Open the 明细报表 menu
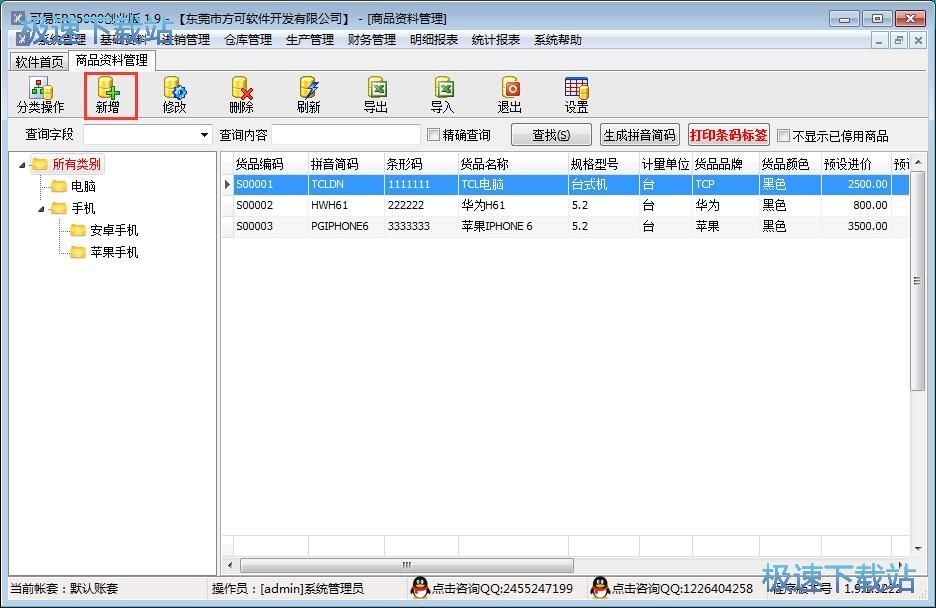 coord(434,40)
